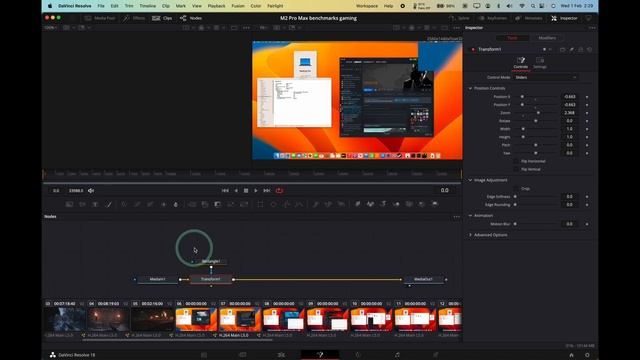640x360 pixels.
Task: Open the viewer zoom percentage dropdown
Action: (x=51, y=28)
